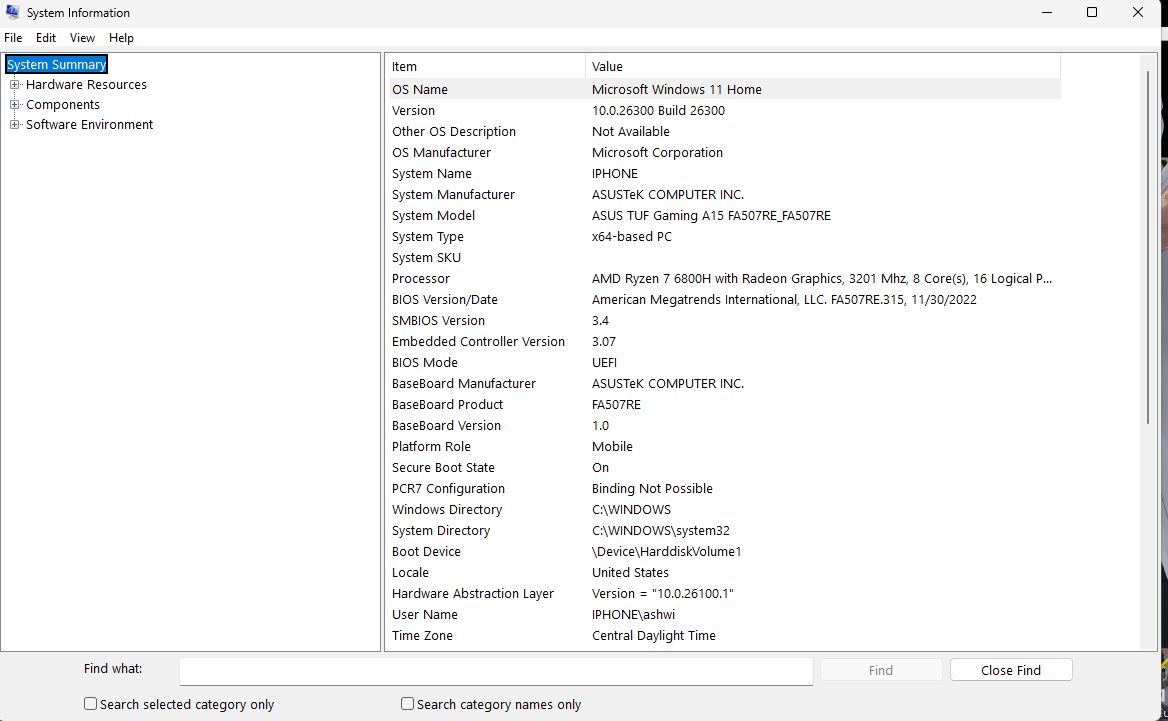Open the File menu

click(x=13, y=38)
